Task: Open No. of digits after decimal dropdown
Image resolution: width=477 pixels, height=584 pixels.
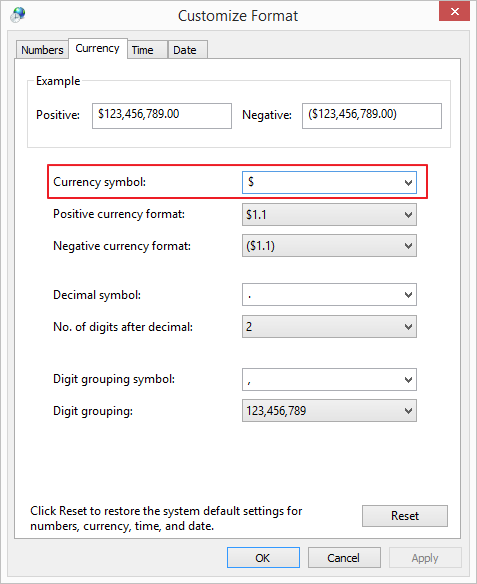Action: click(x=329, y=327)
